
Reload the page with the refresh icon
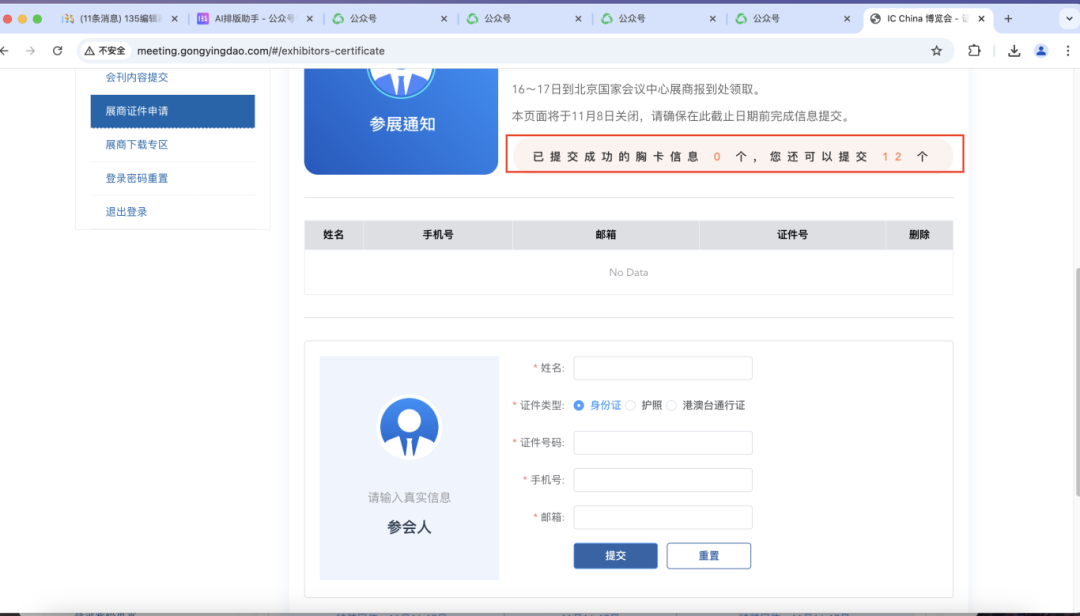click(57, 50)
